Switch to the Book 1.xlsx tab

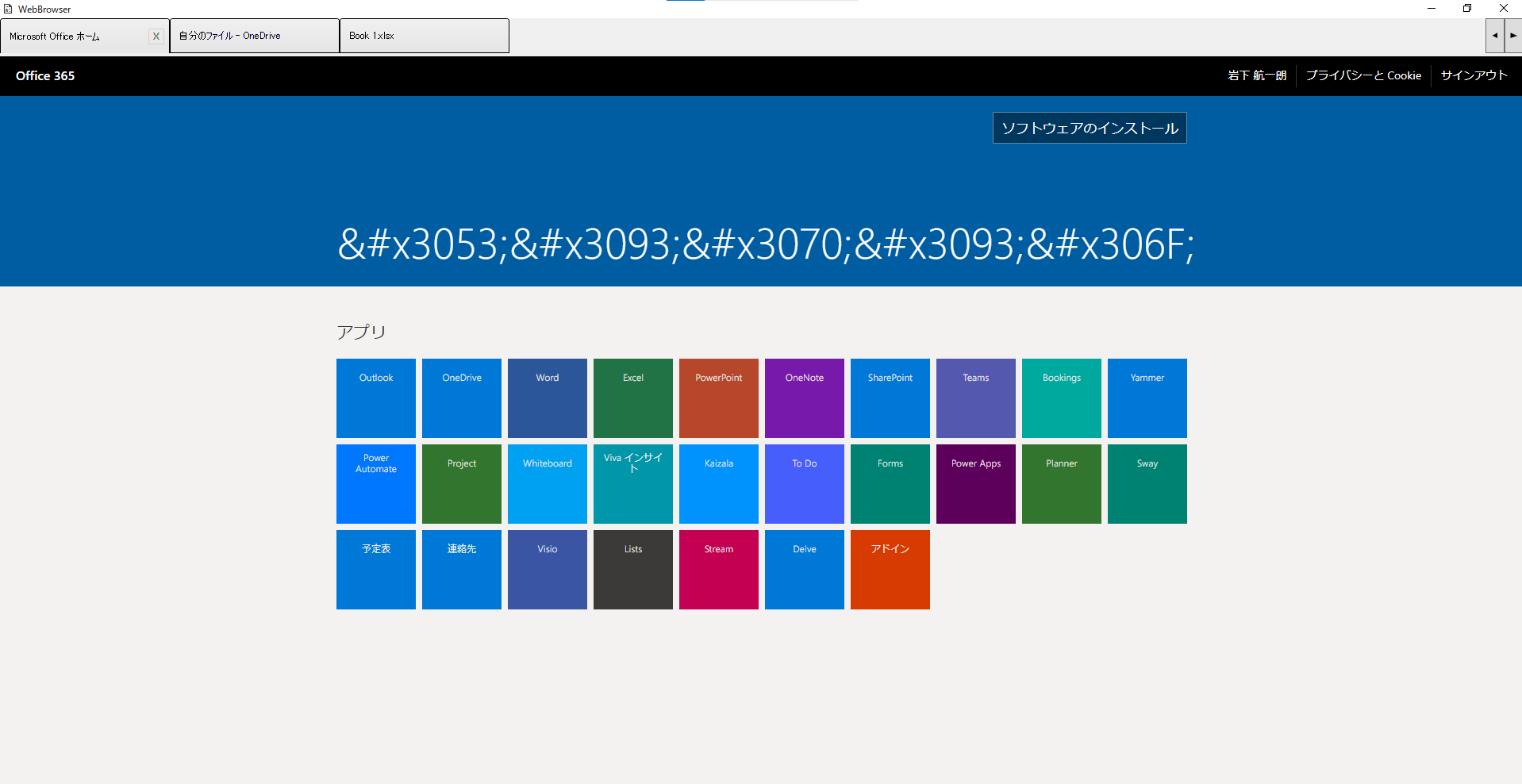click(x=425, y=36)
